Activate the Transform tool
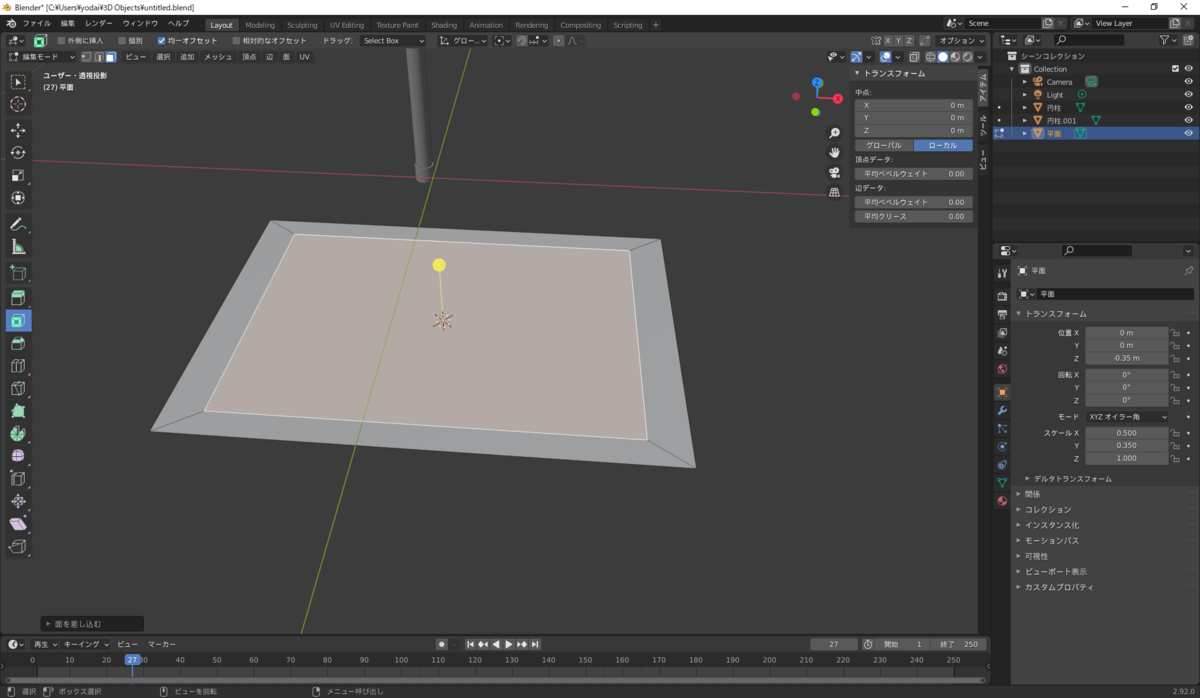 pos(18,198)
